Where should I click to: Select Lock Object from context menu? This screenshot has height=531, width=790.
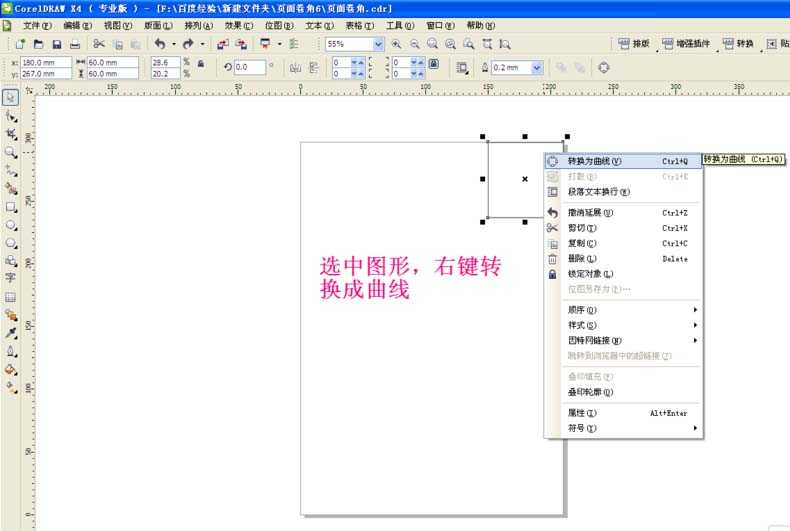pyautogui.click(x=590, y=274)
